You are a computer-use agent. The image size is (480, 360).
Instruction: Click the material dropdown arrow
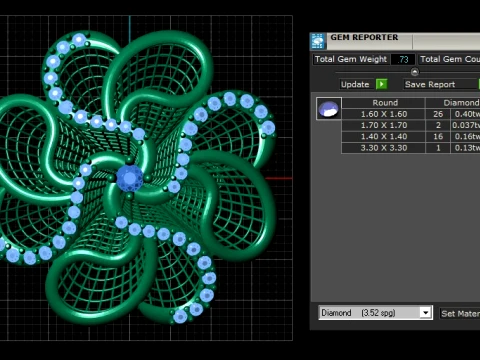click(x=425, y=313)
